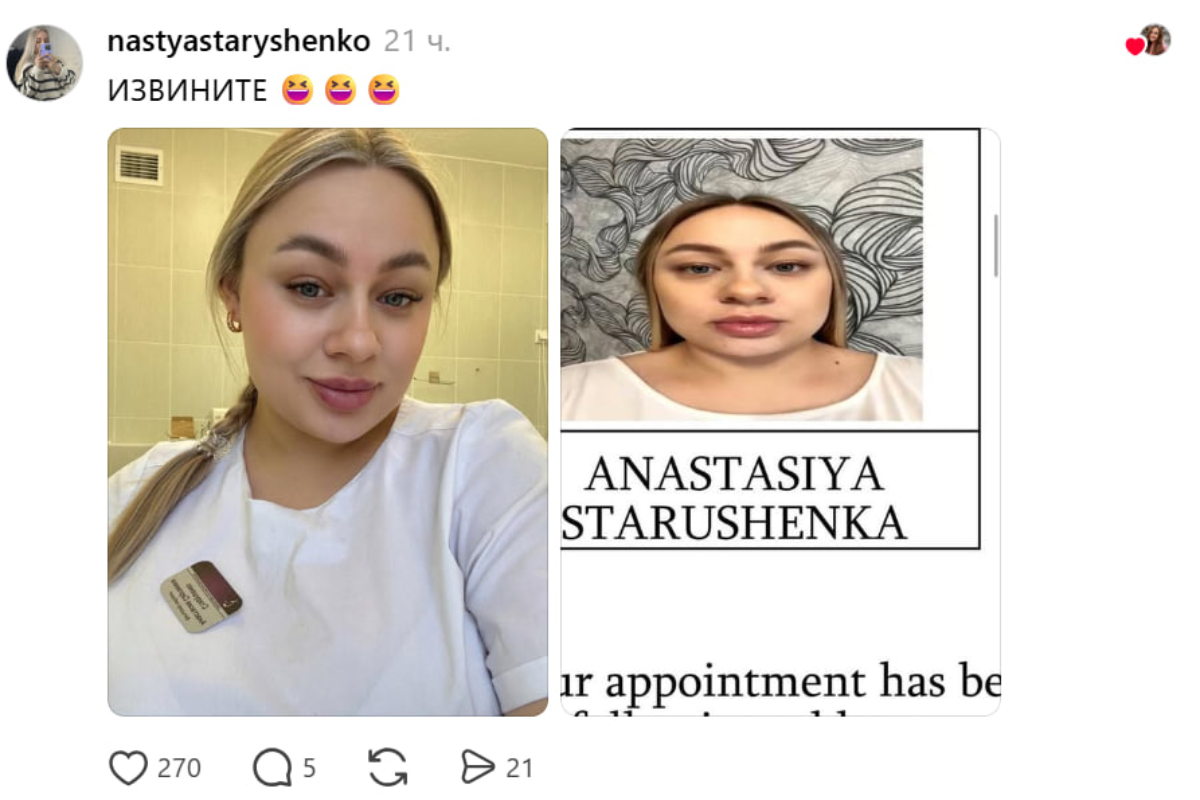Open the nastyastaryshenko profile link
Viewport: 1200px width, 800px height.
[x=238, y=41]
